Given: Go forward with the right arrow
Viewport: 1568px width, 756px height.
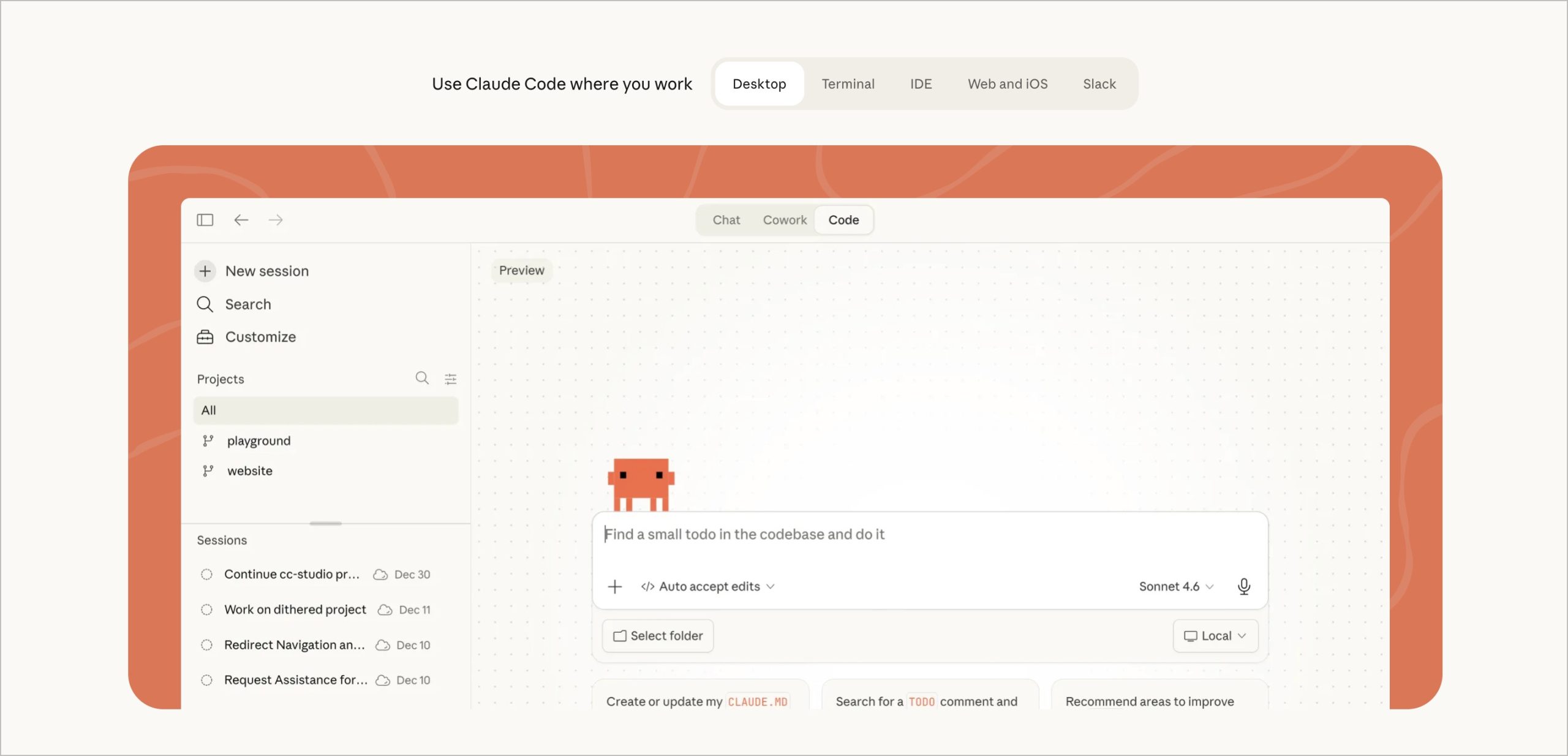Looking at the screenshot, I should pyautogui.click(x=276, y=220).
